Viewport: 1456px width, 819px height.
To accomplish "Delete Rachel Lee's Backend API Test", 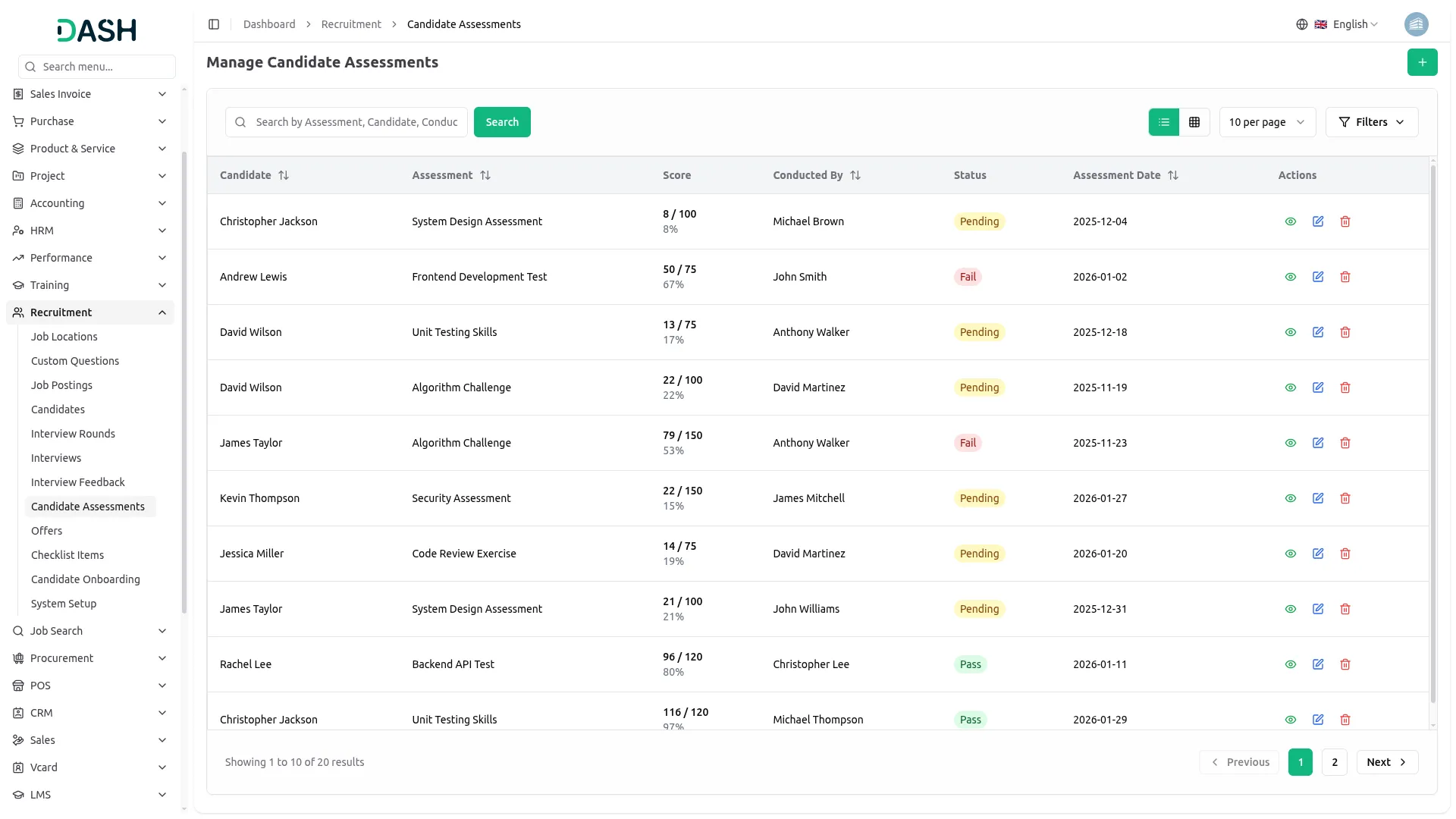I will (1345, 664).
